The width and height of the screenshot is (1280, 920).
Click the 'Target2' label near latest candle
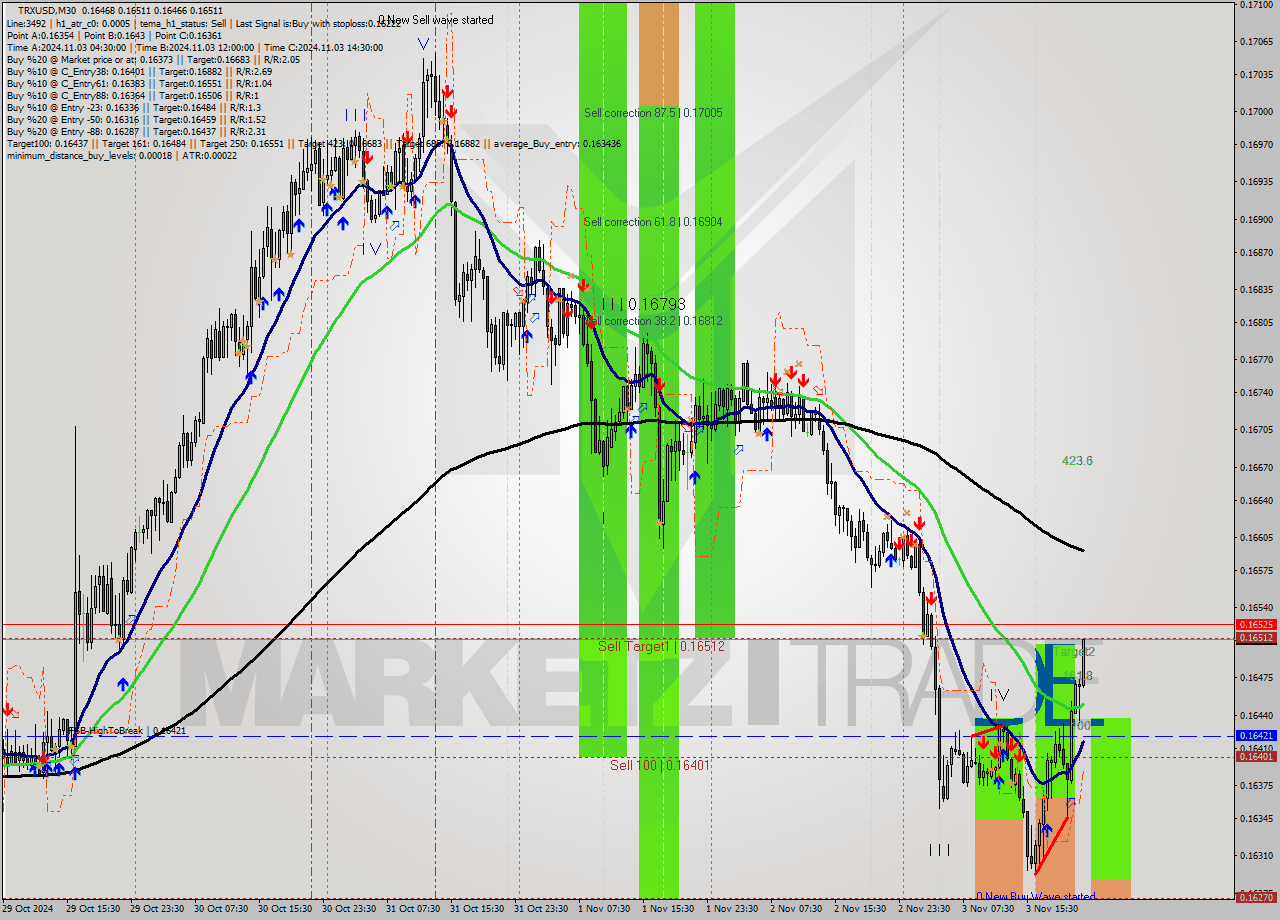coord(1074,652)
